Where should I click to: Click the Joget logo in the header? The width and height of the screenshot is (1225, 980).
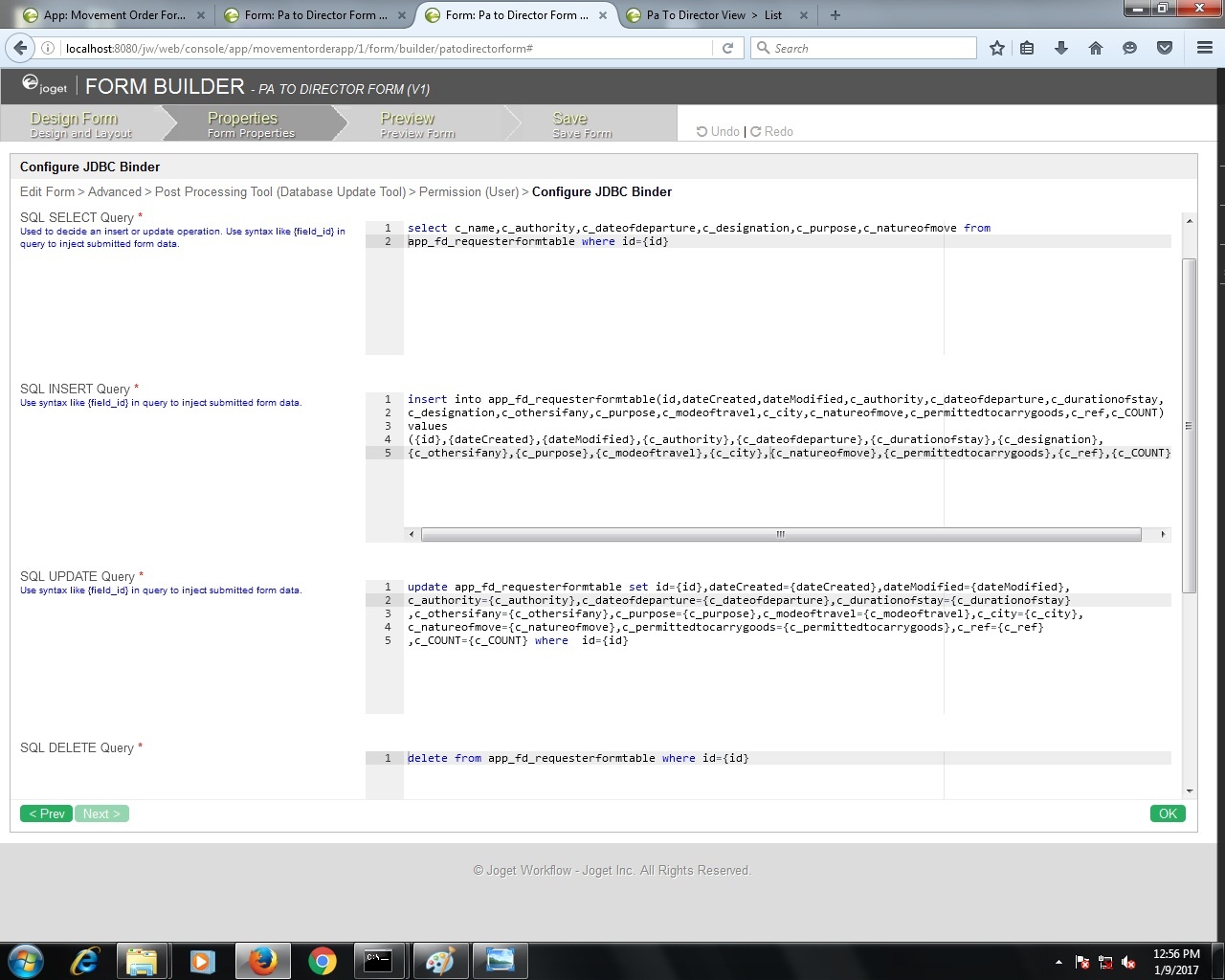[44, 85]
